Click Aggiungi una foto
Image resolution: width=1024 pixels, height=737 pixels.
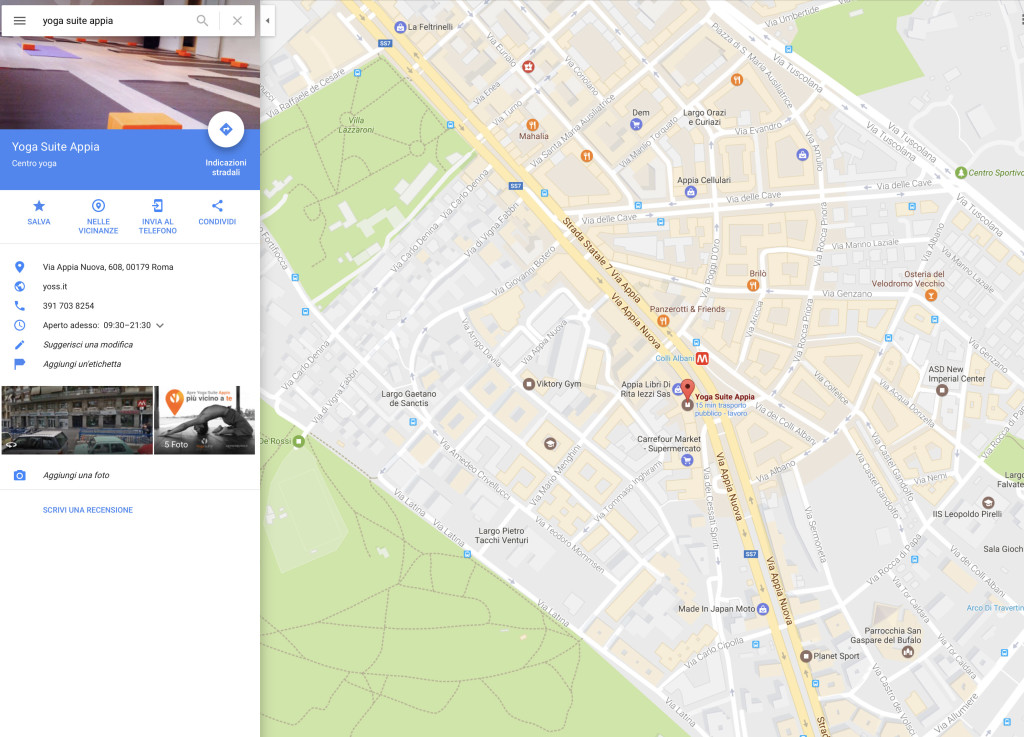tap(74, 475)
